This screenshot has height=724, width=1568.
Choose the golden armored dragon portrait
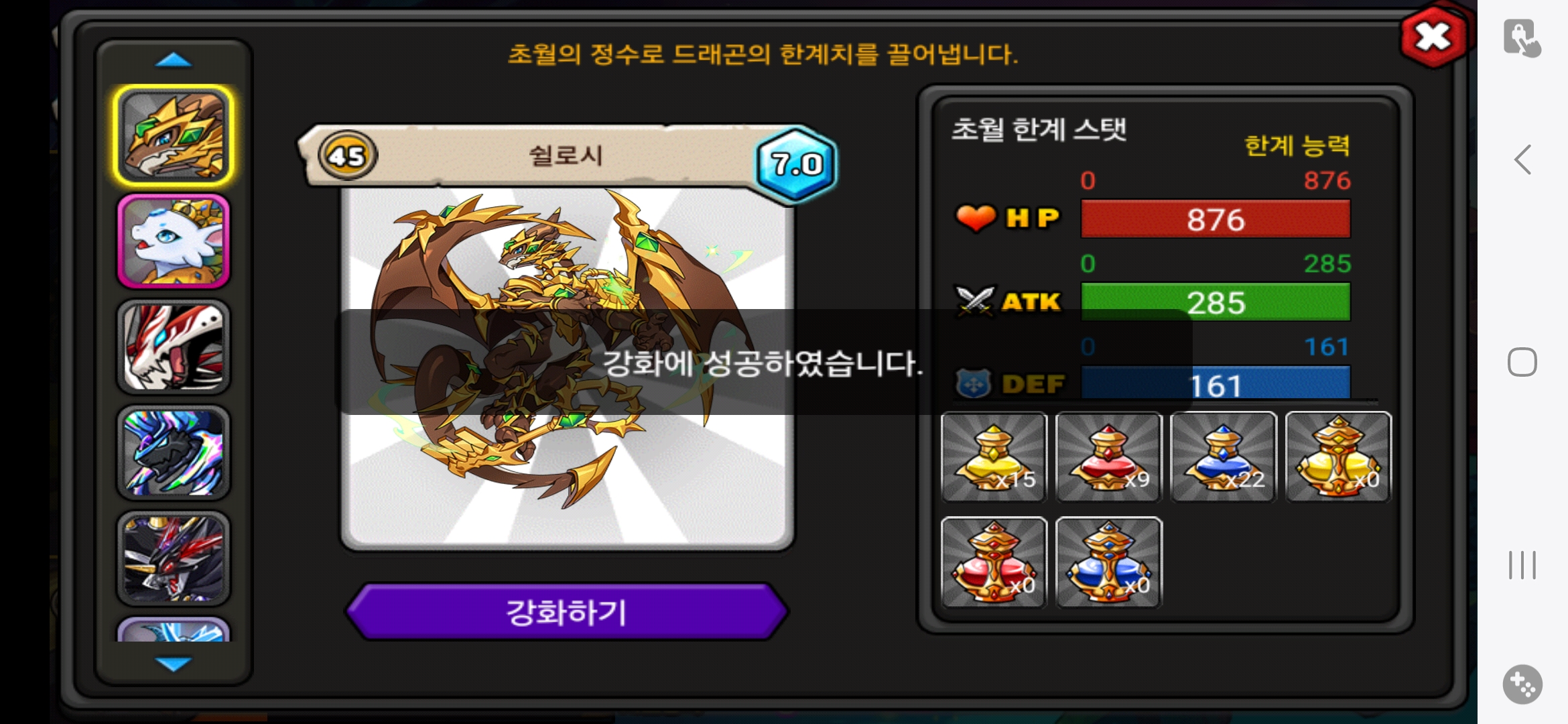174,135
